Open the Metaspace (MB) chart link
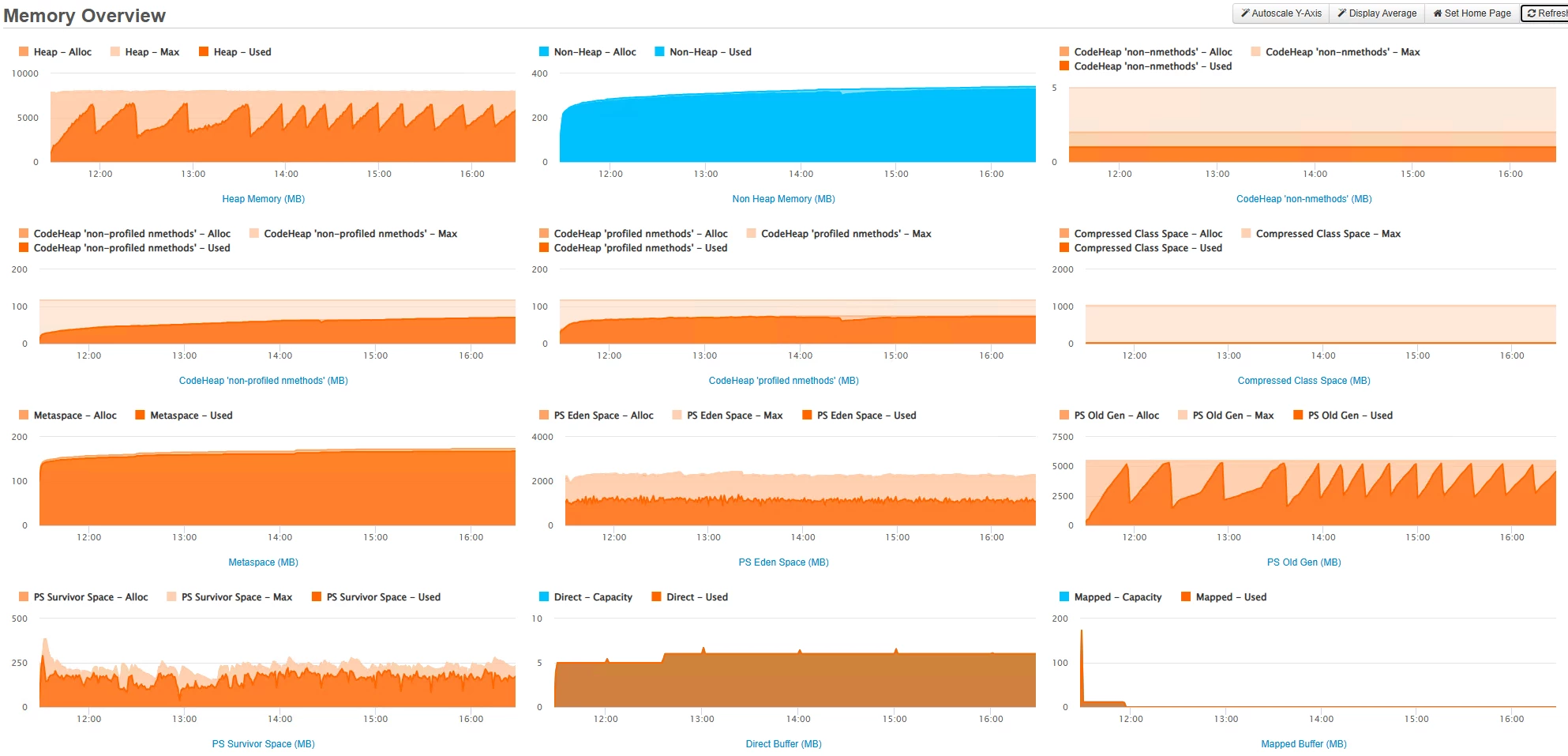The height and width of the screenshot is (756, 1568). (263, 562)
